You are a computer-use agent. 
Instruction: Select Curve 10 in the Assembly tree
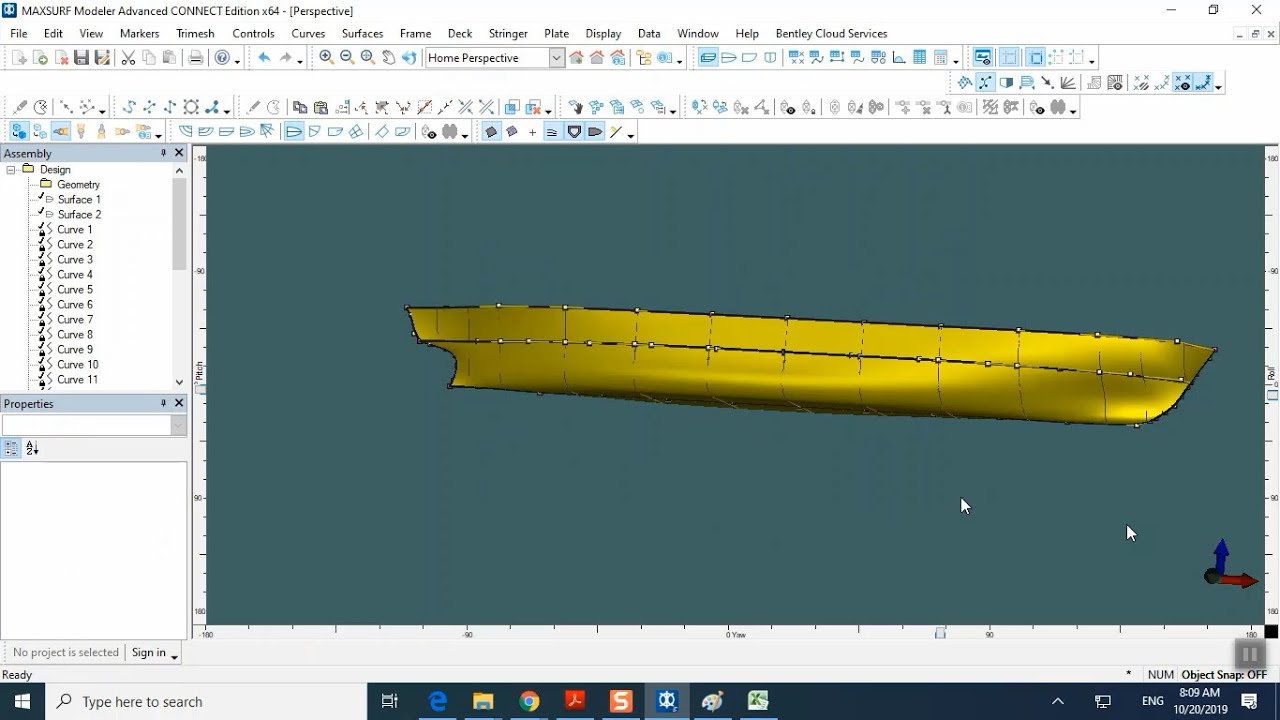(x=78, y=364)
